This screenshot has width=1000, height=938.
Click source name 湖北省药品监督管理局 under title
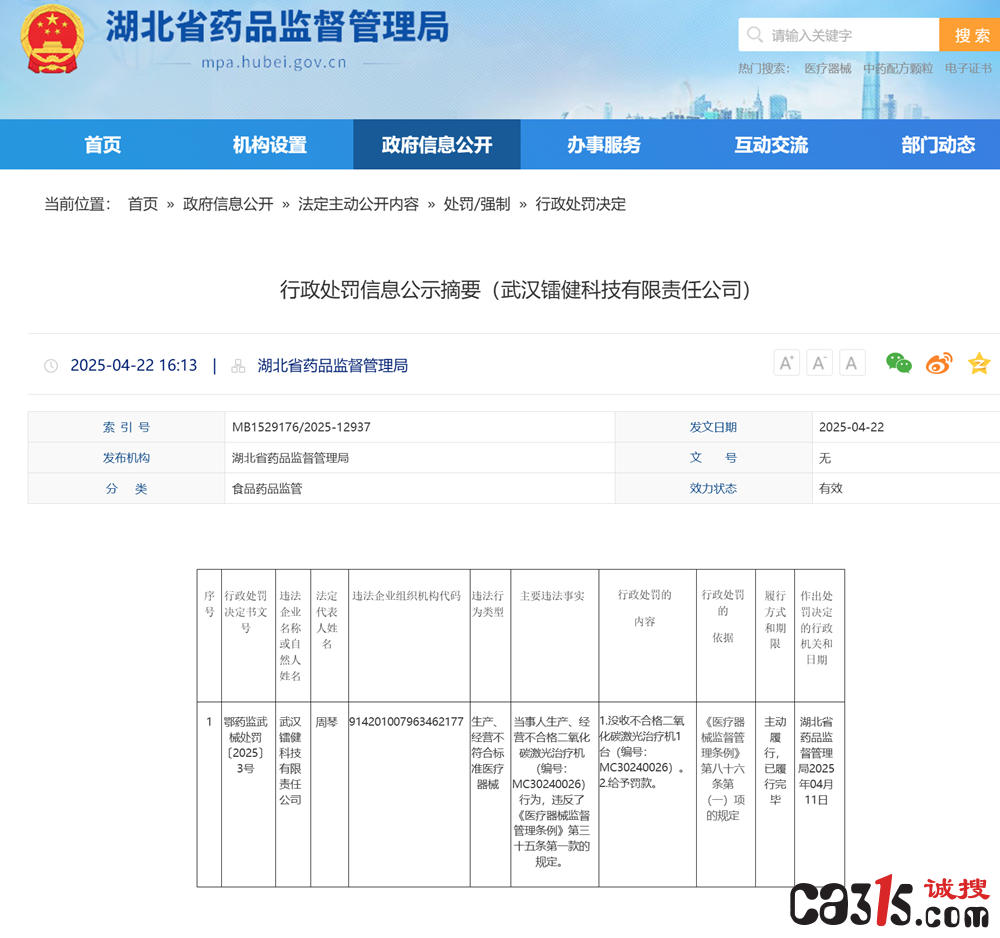pyautogui.click(x=332, y=365)
